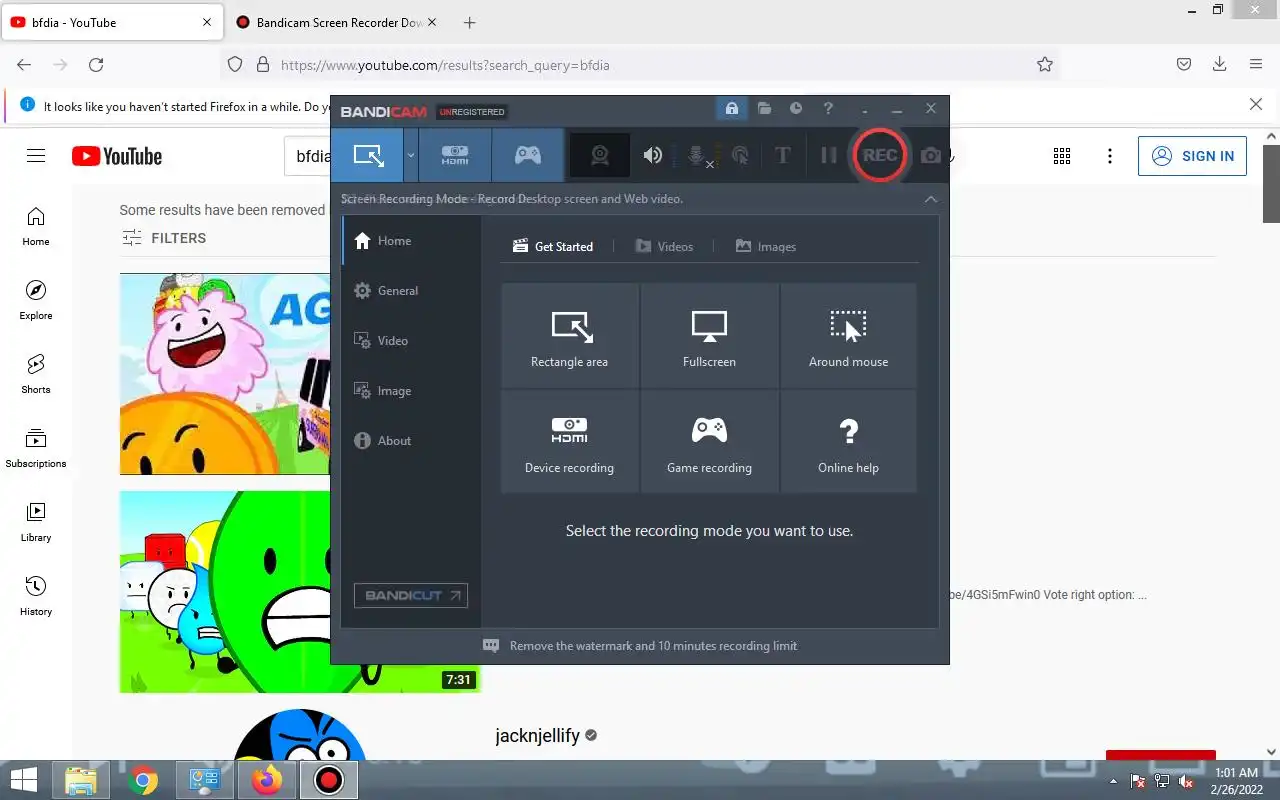Open the Online help tile
Screen dimensions: 1280x800
[848, 441]
